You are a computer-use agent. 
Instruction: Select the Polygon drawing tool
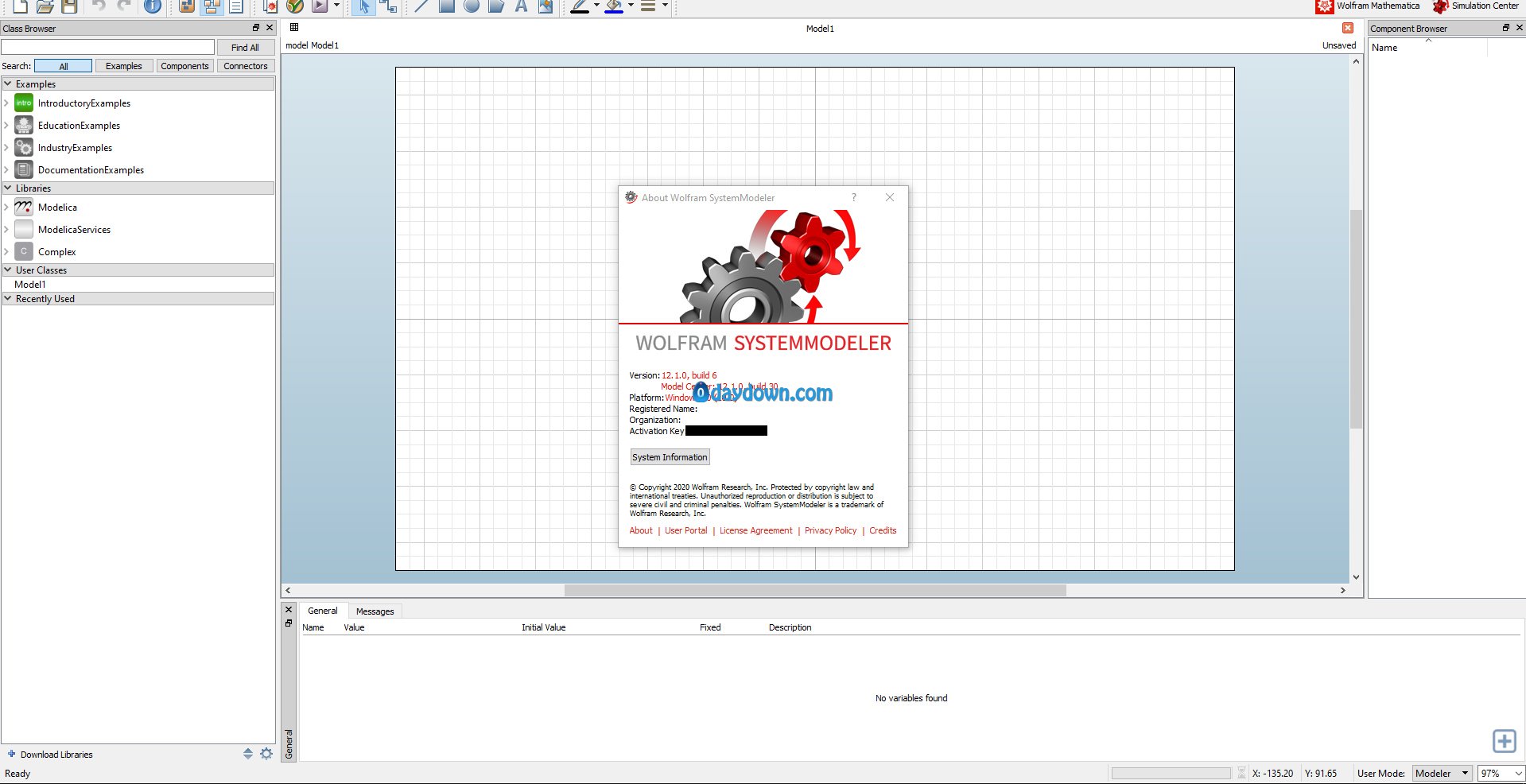(496, 6)
